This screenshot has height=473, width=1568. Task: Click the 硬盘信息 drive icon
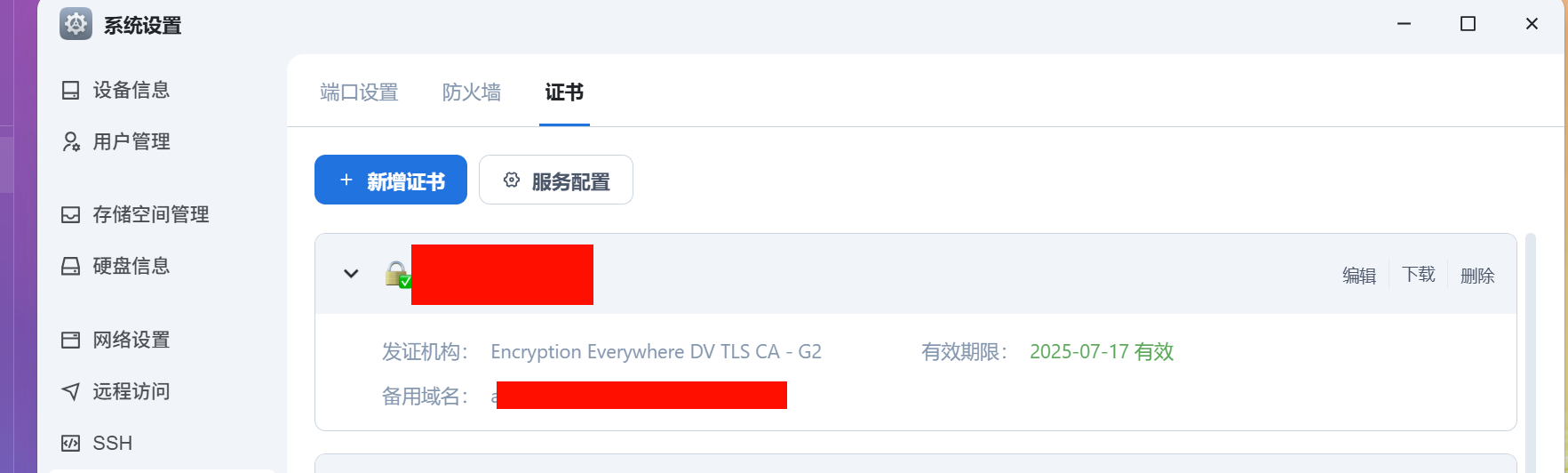click(70, 266)
